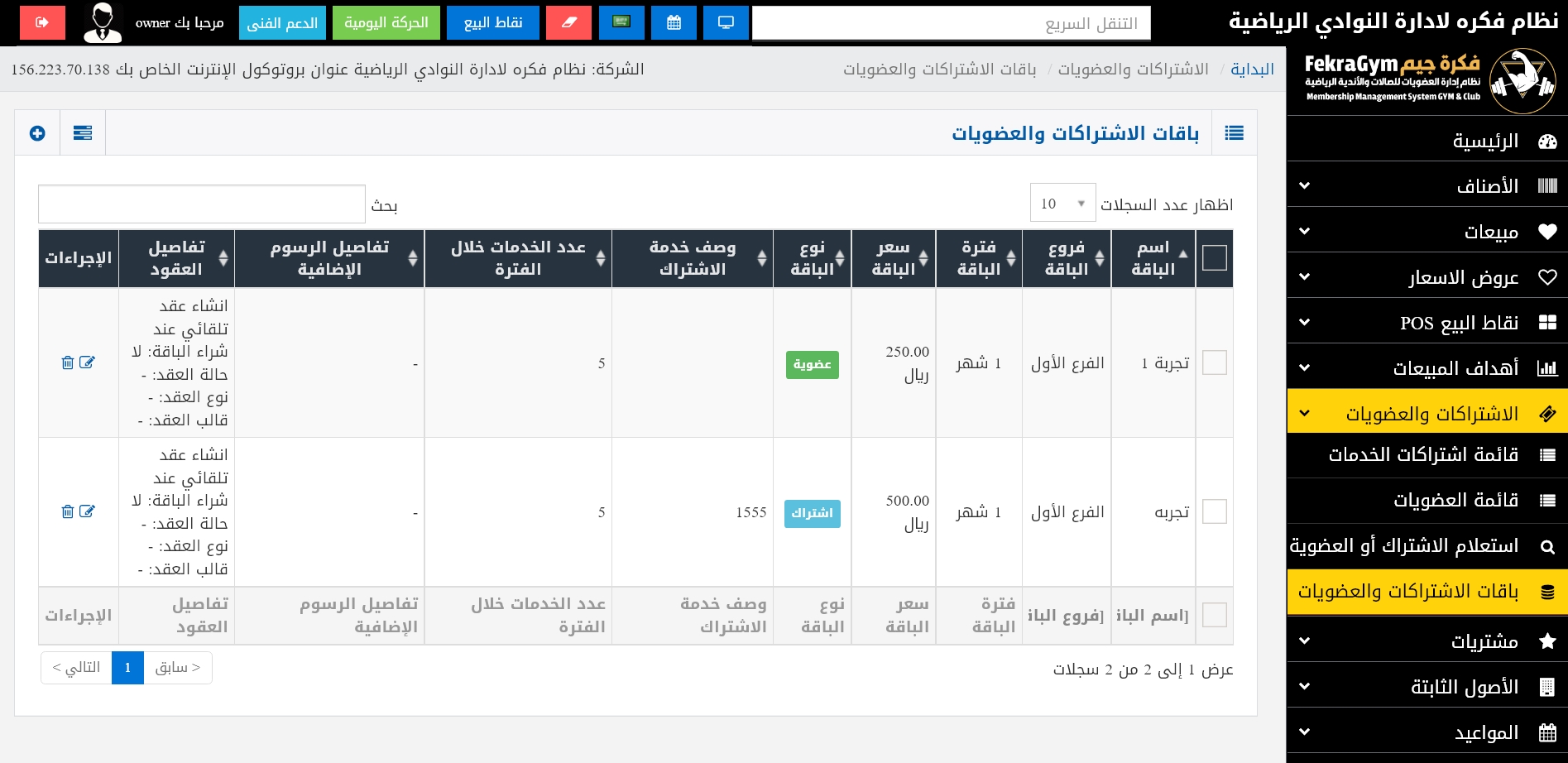Click the red logout icon button
This screenshot has height=763, width=1568.
pos(42,22)
